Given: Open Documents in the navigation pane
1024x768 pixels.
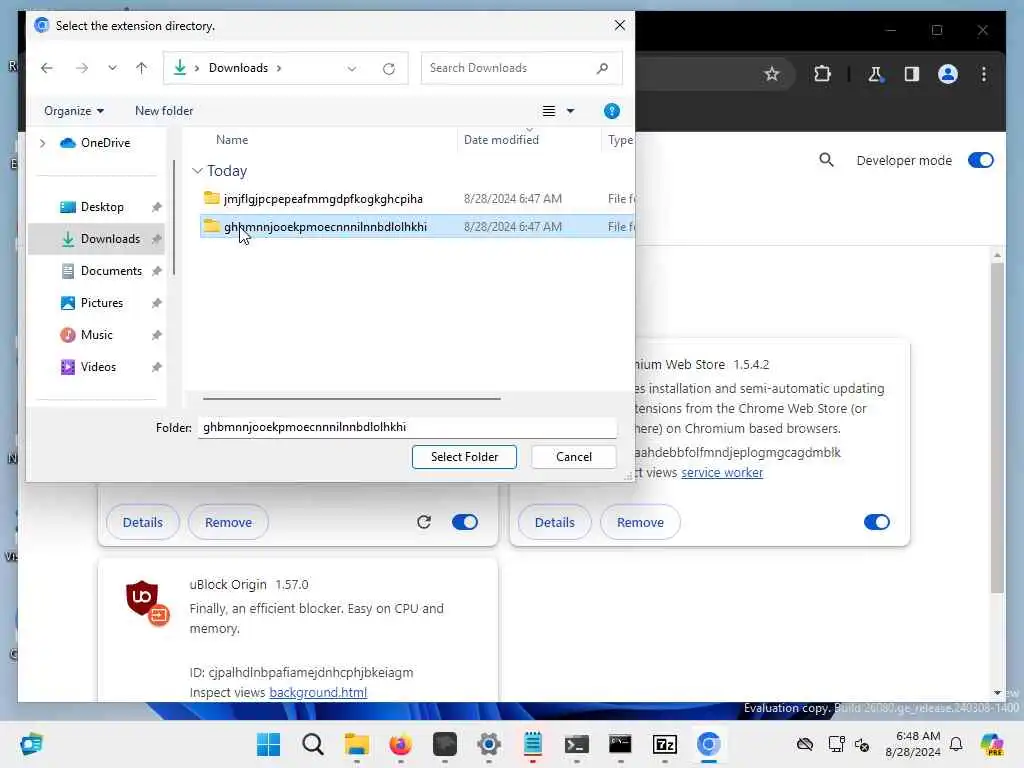Looking at the screenshot, I should pos(110,271).
